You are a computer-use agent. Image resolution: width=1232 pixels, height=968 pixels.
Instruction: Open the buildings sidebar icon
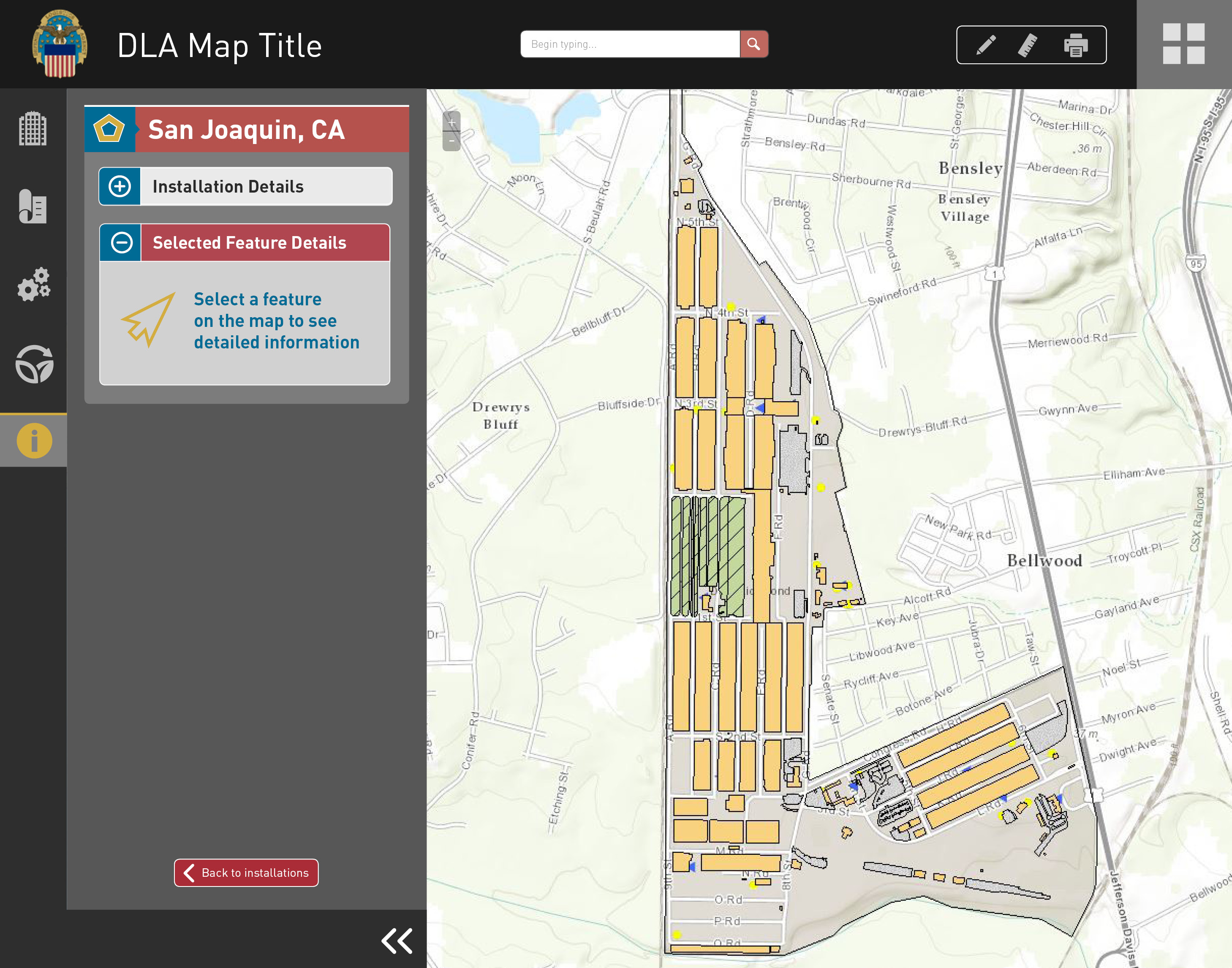click(x=33, y=129)
